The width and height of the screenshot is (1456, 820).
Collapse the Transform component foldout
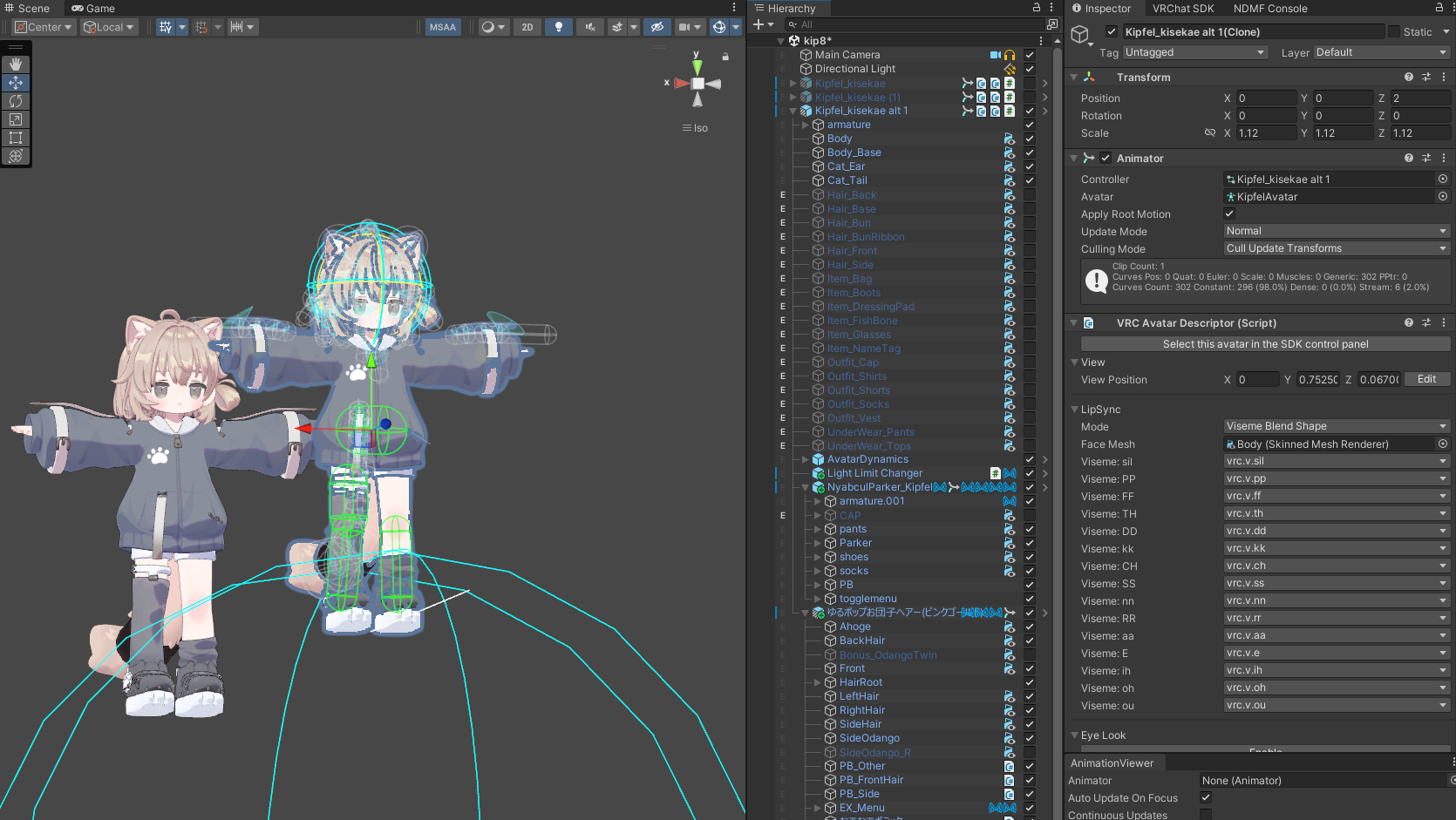coord(1074,77)
